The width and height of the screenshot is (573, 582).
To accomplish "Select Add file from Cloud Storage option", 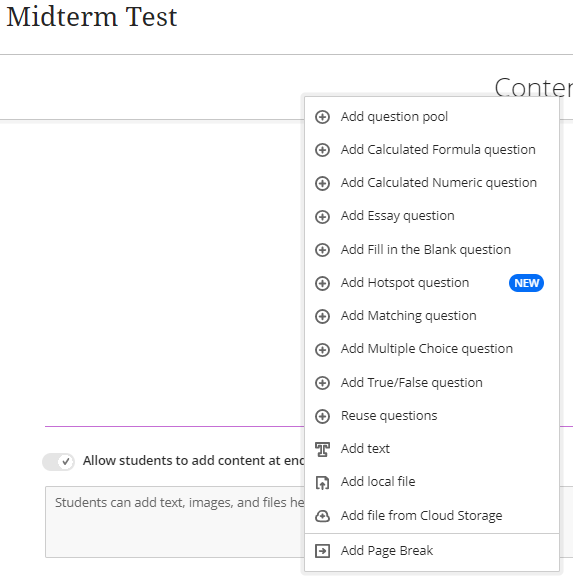I will (432, 516).
